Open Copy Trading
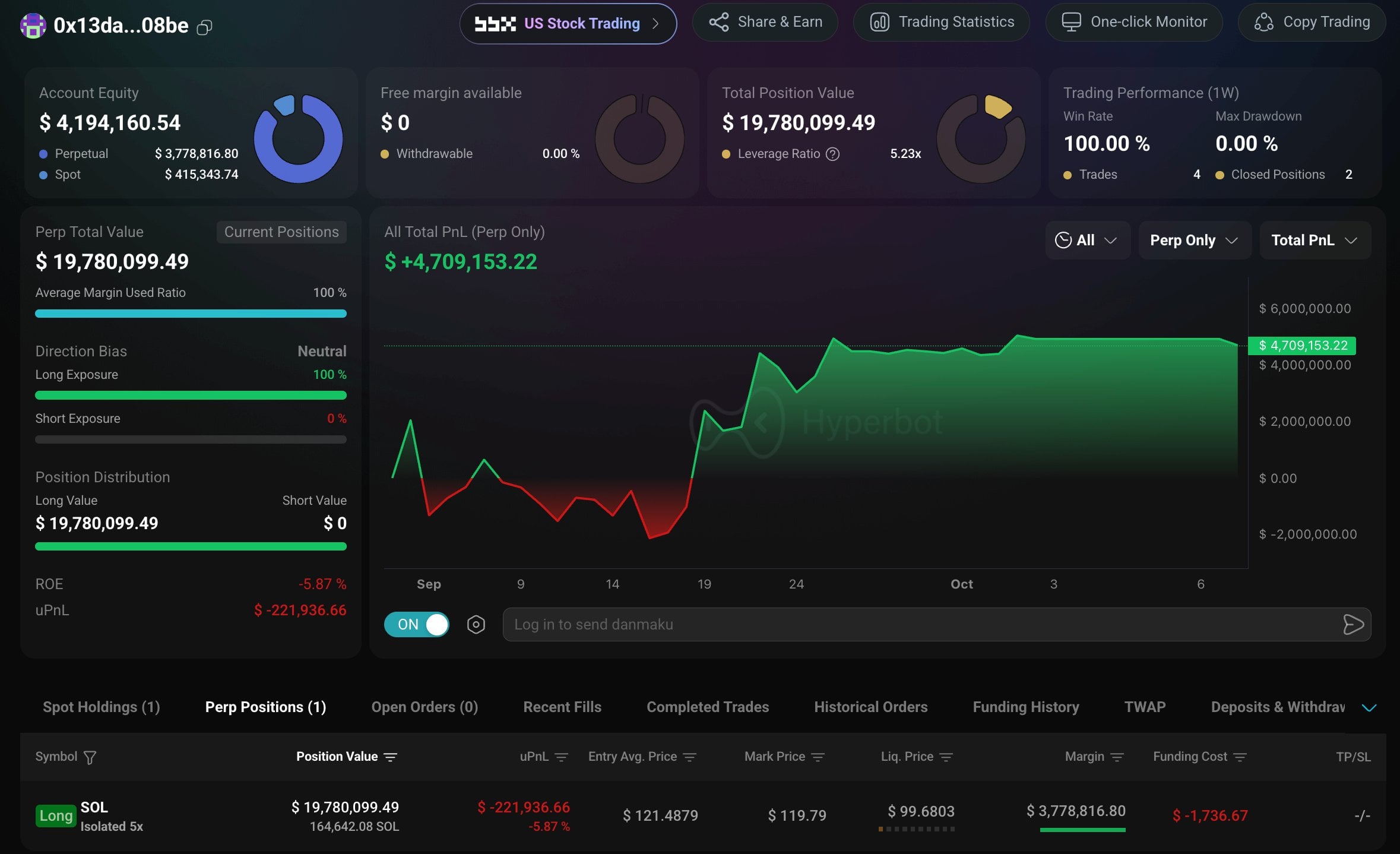 pyautogui.click(x=1312, y=23)
